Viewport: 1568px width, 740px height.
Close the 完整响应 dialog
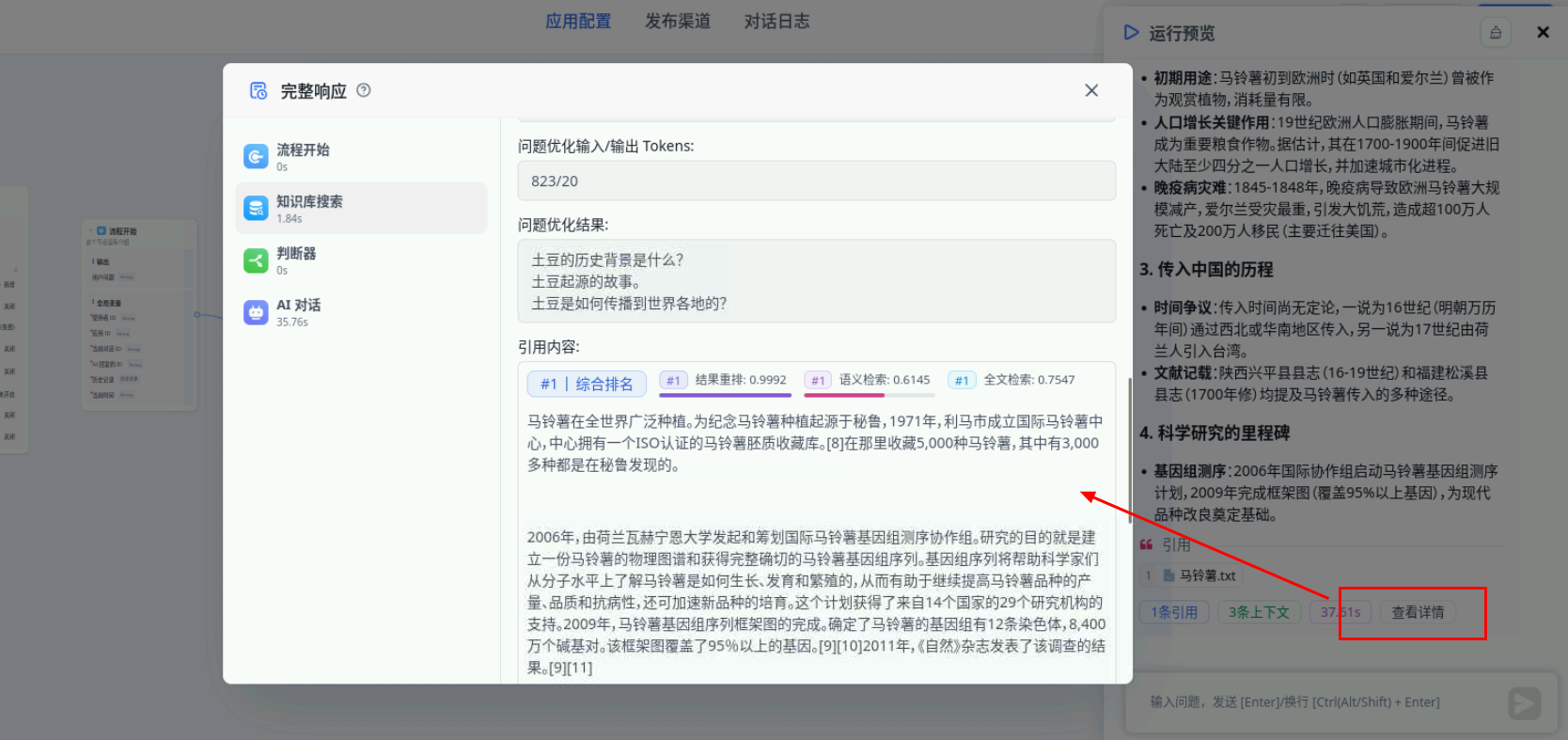1091,90
